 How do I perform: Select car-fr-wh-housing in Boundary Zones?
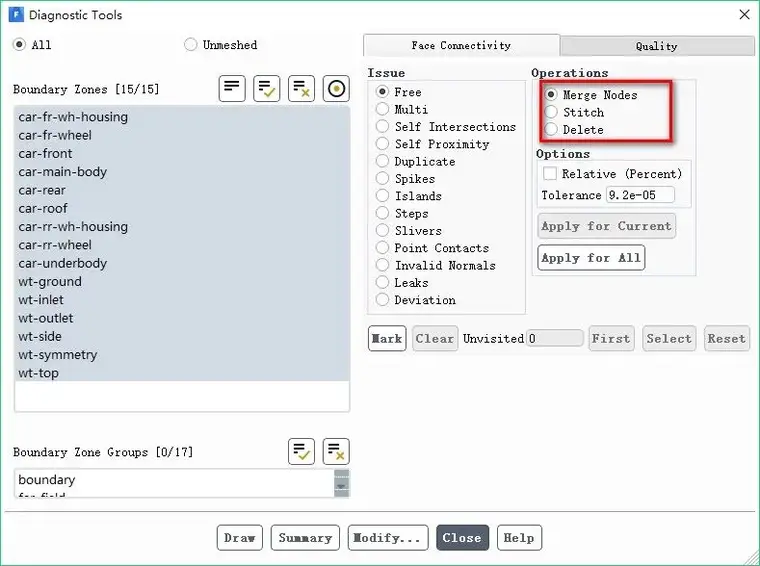tap(182, 117)
